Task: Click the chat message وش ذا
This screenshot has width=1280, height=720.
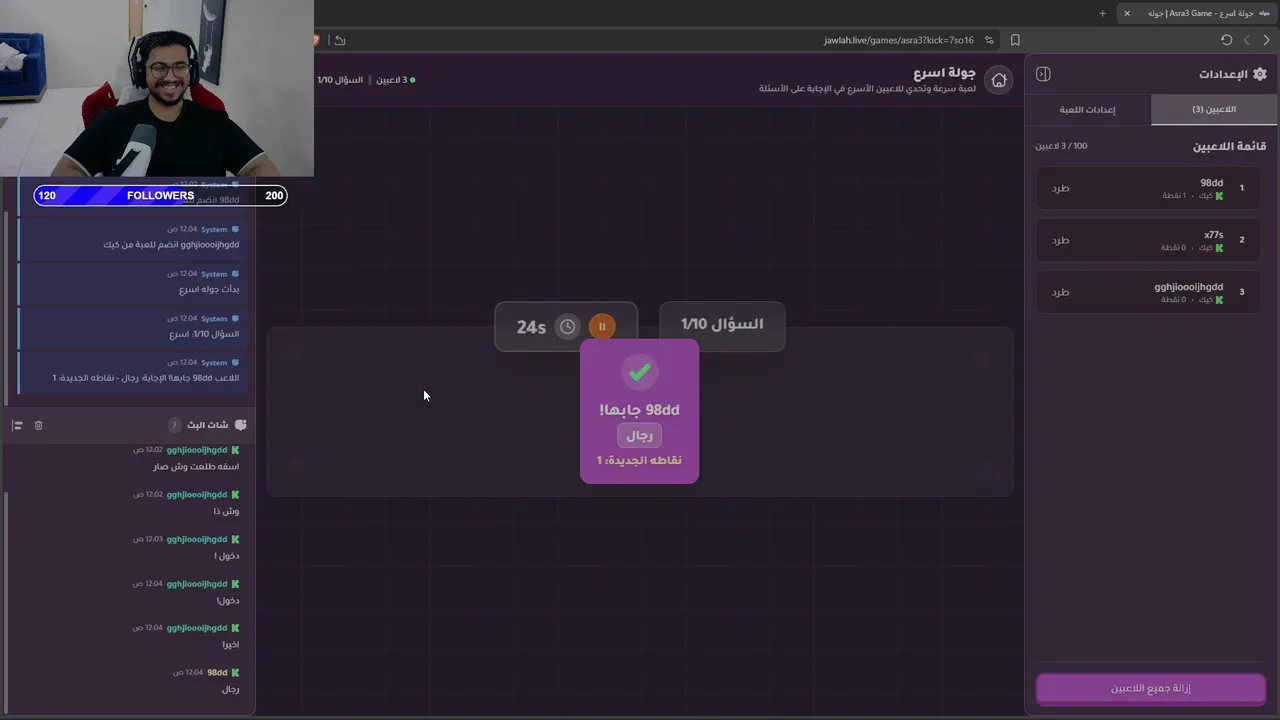Action: pos(226,511)
